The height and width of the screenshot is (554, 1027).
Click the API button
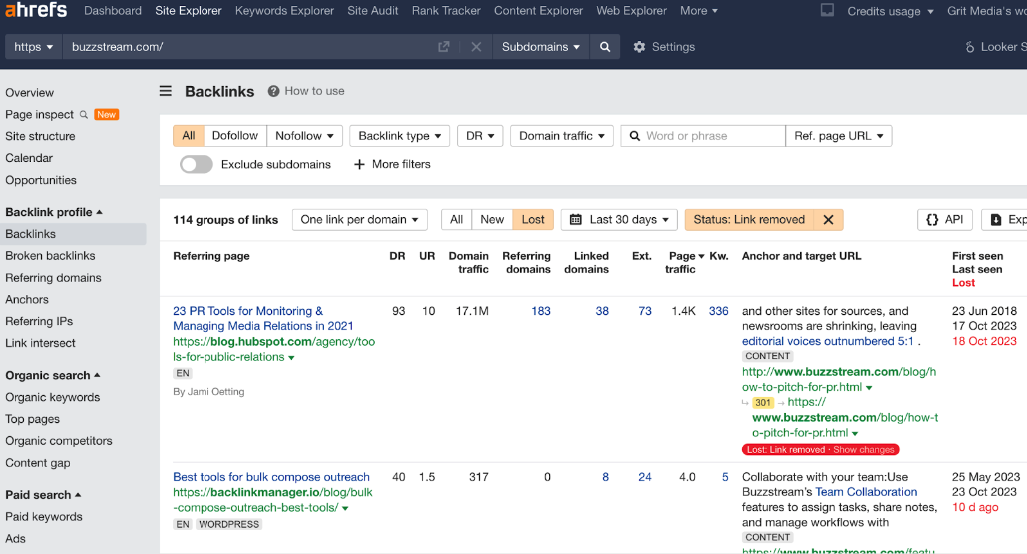[x=944, y=220]
